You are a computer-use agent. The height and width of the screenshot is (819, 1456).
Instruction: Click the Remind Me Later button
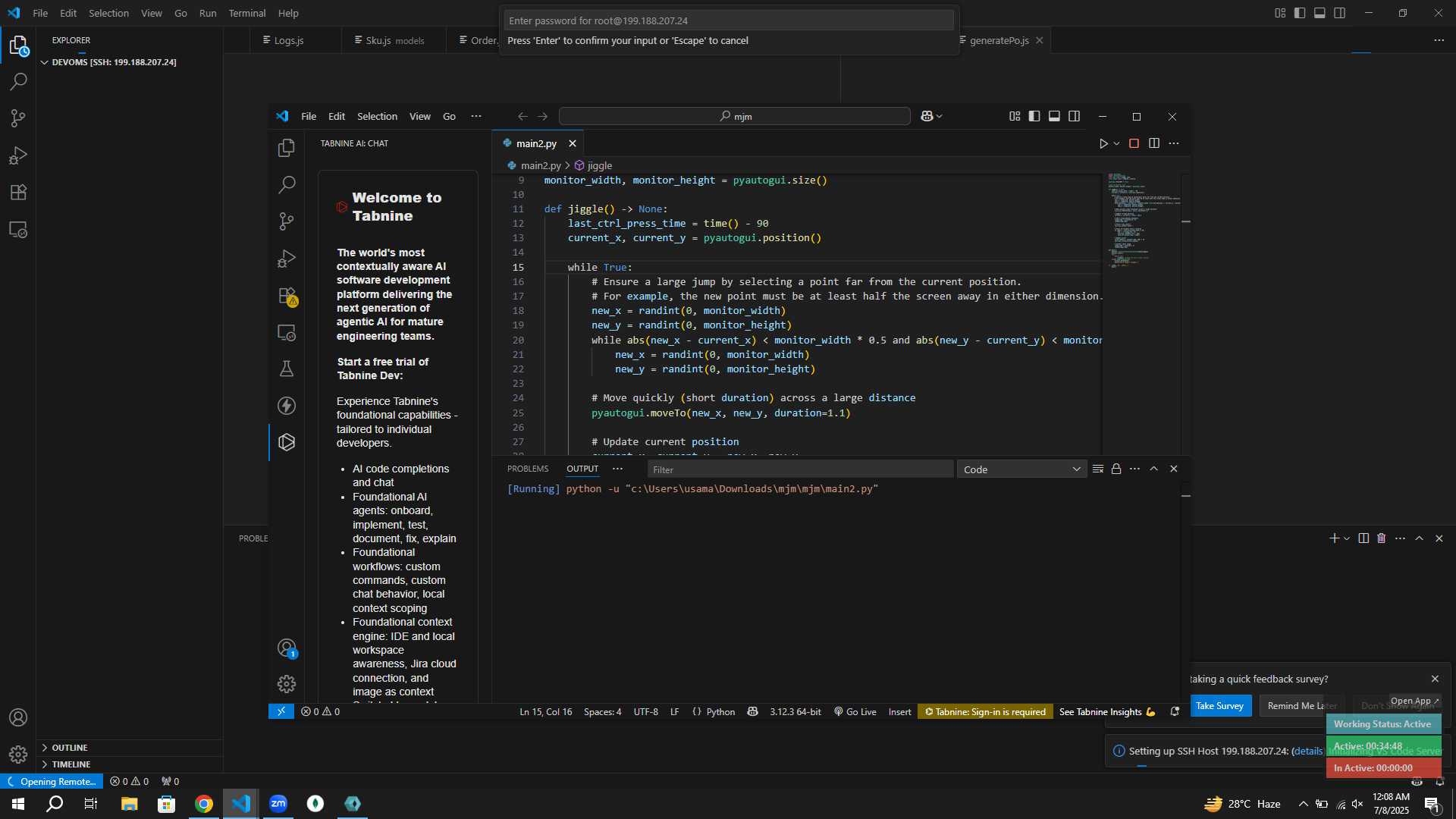pyautogui.click(x=1302, y=705)
